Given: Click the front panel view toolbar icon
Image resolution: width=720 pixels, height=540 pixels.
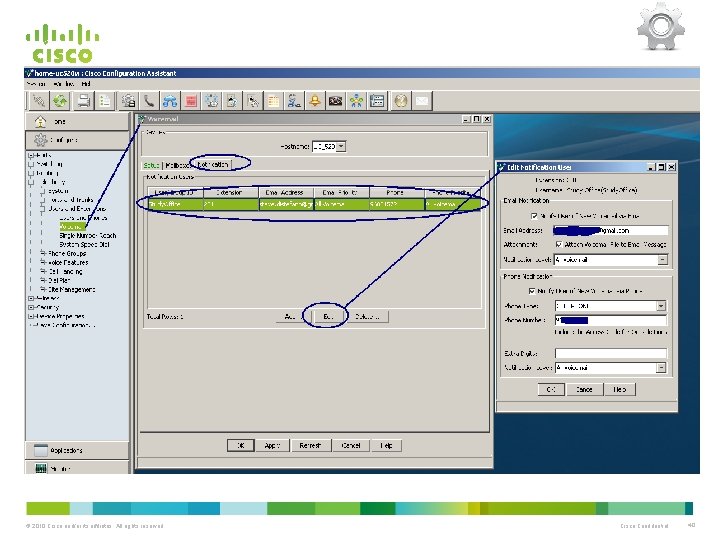Looking at the screenshot, I should tap(377, 101).
